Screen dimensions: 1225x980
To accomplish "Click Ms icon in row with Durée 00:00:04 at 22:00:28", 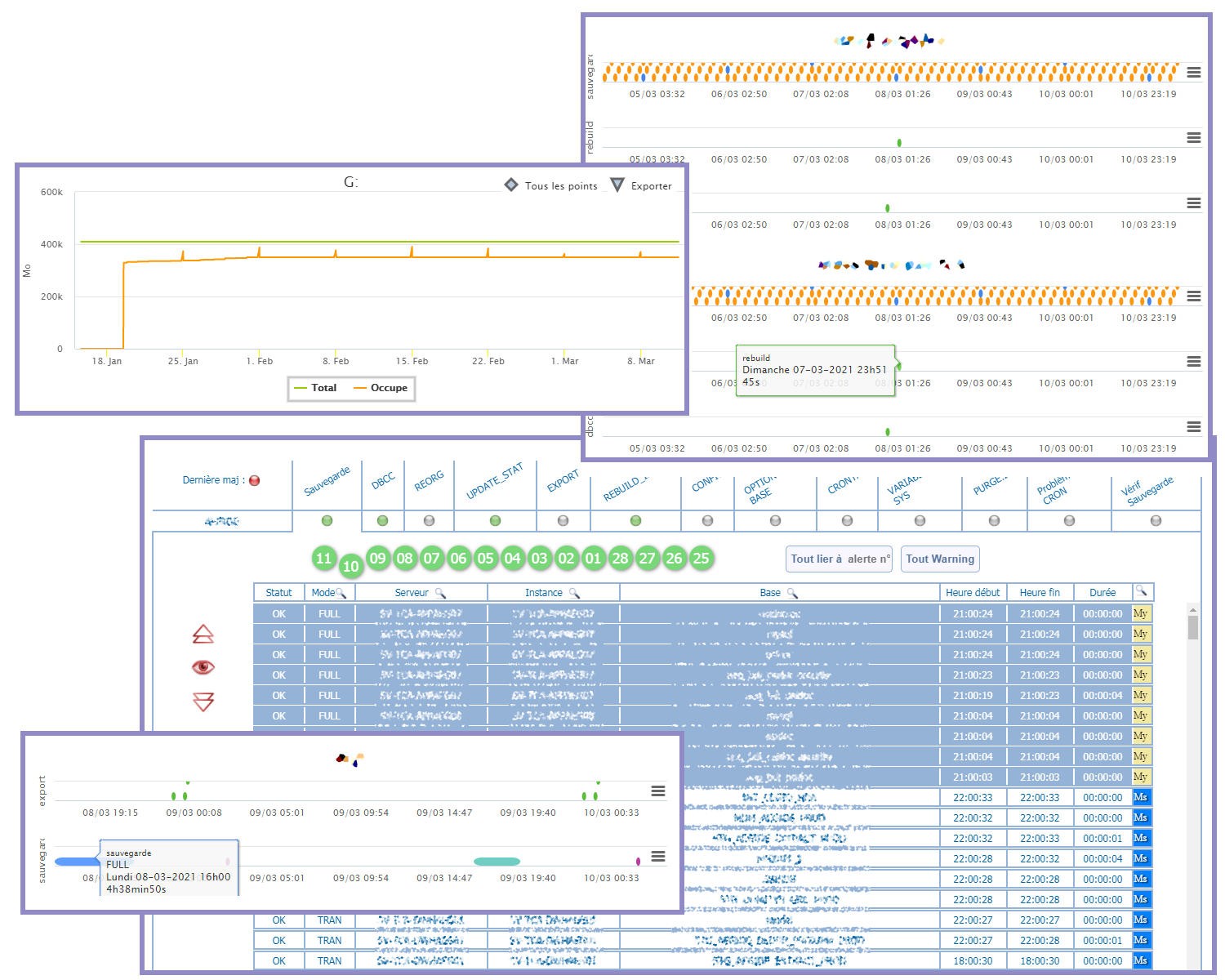I will pyautogui.click(x=1142, y=858).
